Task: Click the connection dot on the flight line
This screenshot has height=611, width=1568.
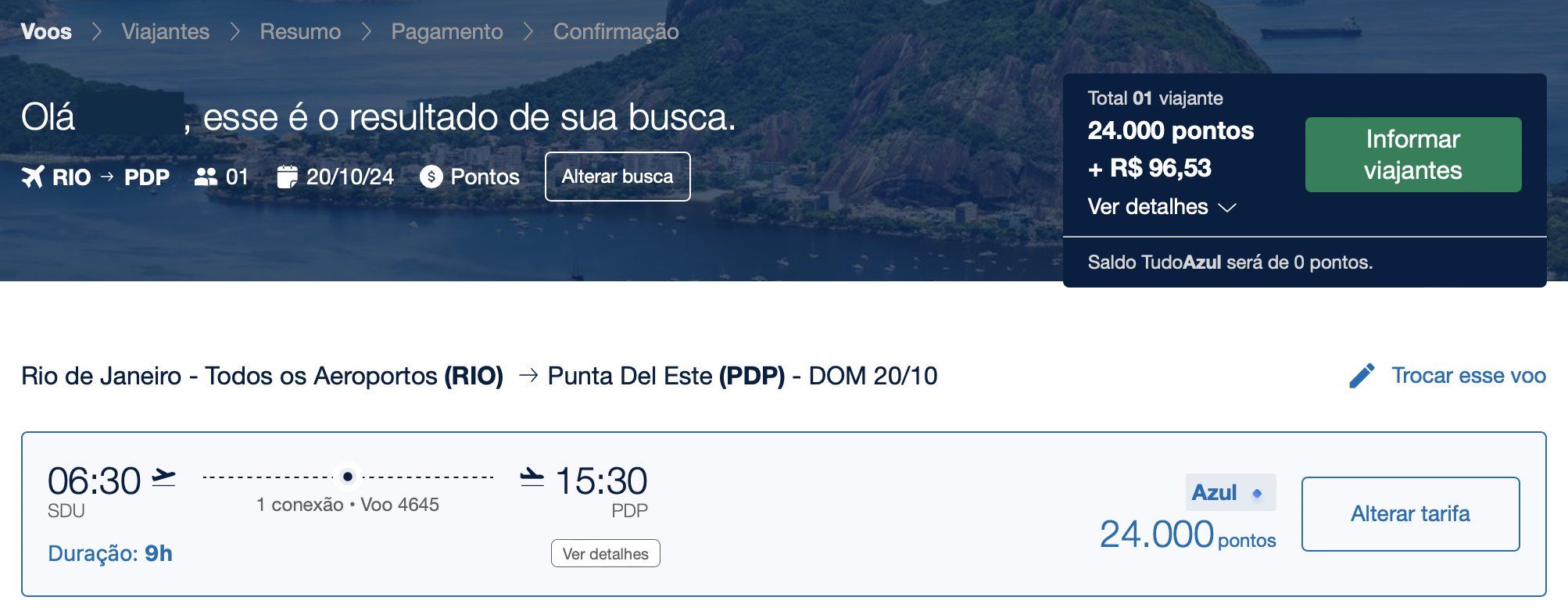Action: click(x=348, y=477)
